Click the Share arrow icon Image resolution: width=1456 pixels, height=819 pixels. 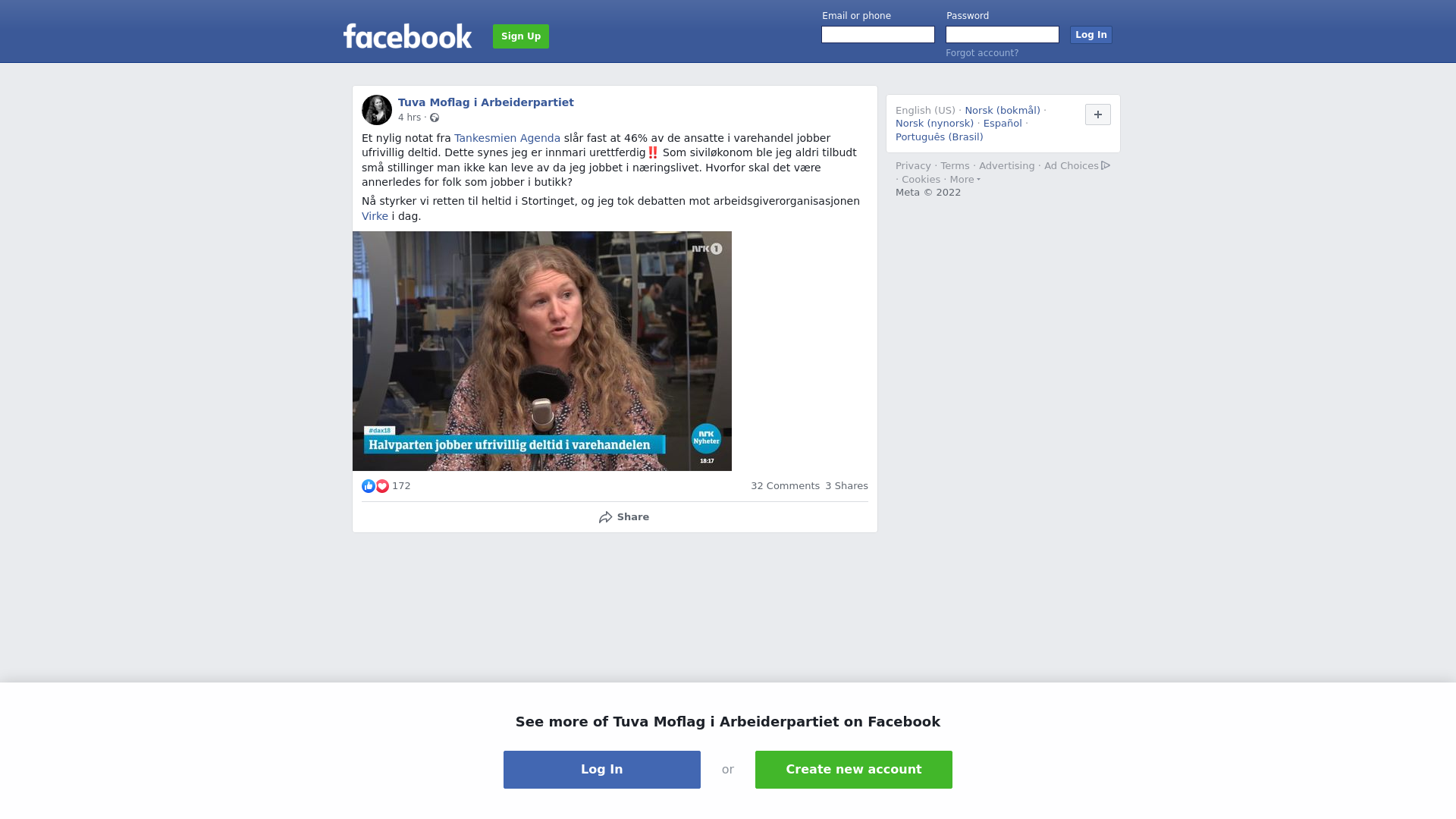605,517
